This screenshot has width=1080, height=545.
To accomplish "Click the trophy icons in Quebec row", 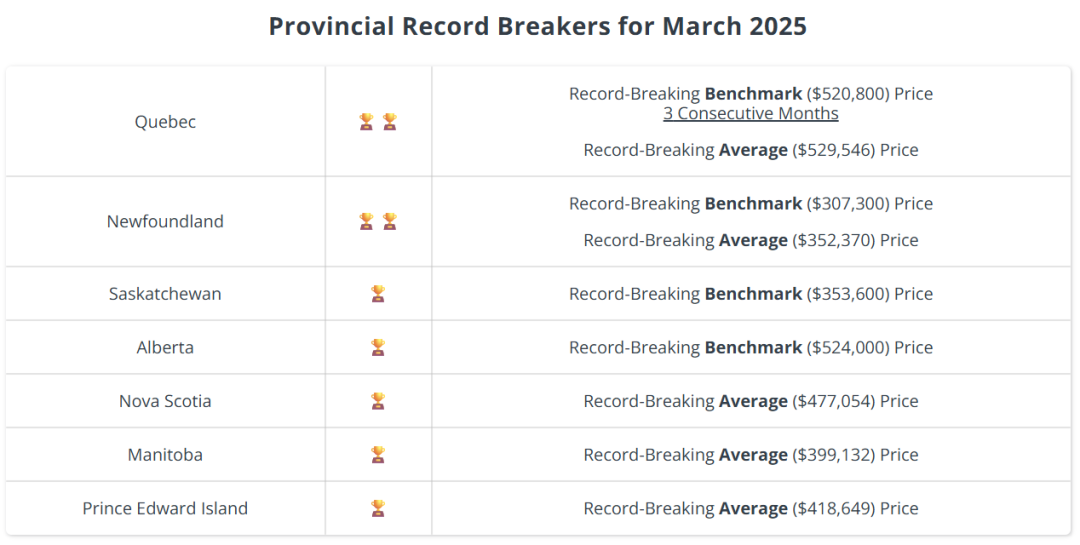I will (378, 122).
